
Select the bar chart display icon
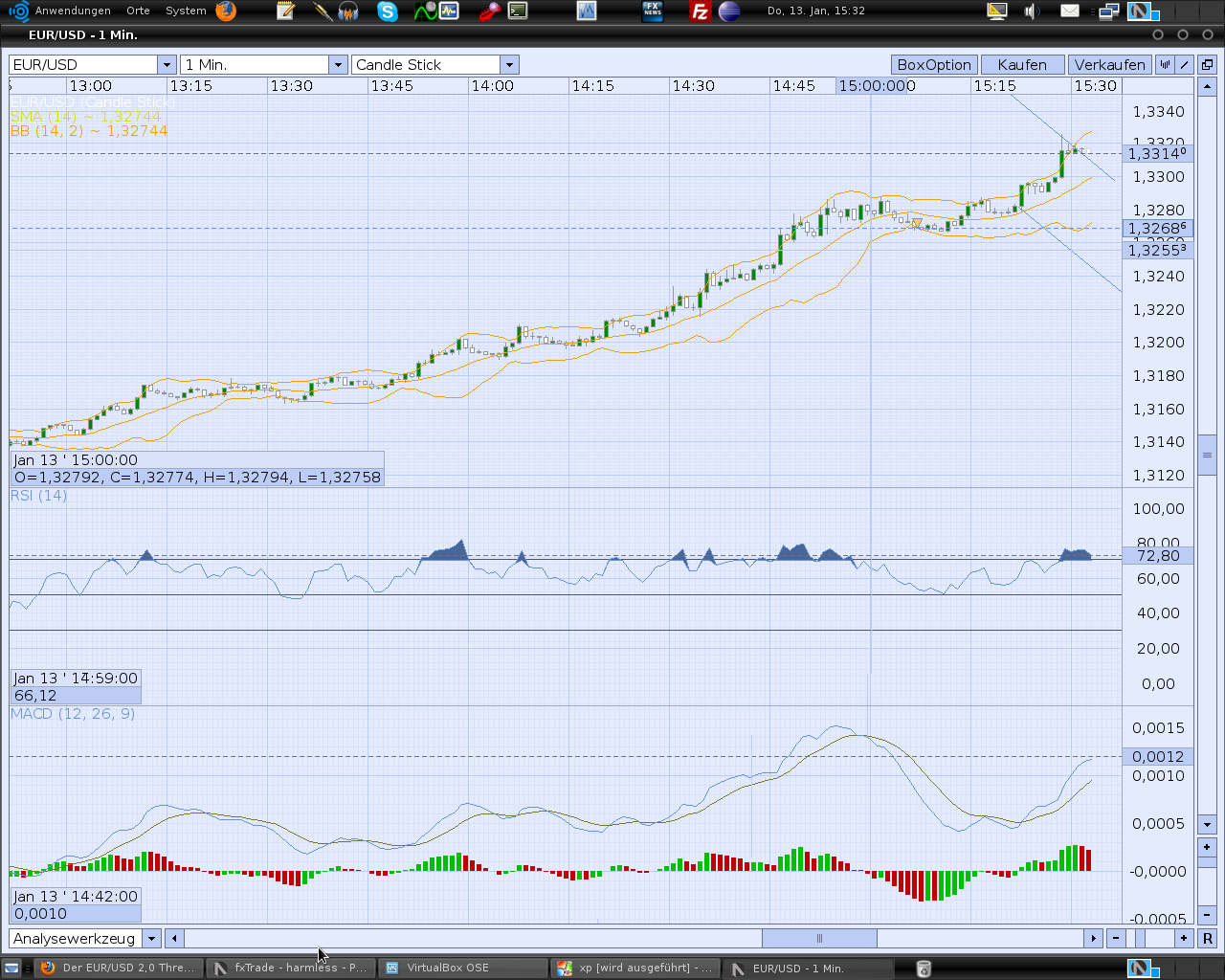(x=1165, y=64)
